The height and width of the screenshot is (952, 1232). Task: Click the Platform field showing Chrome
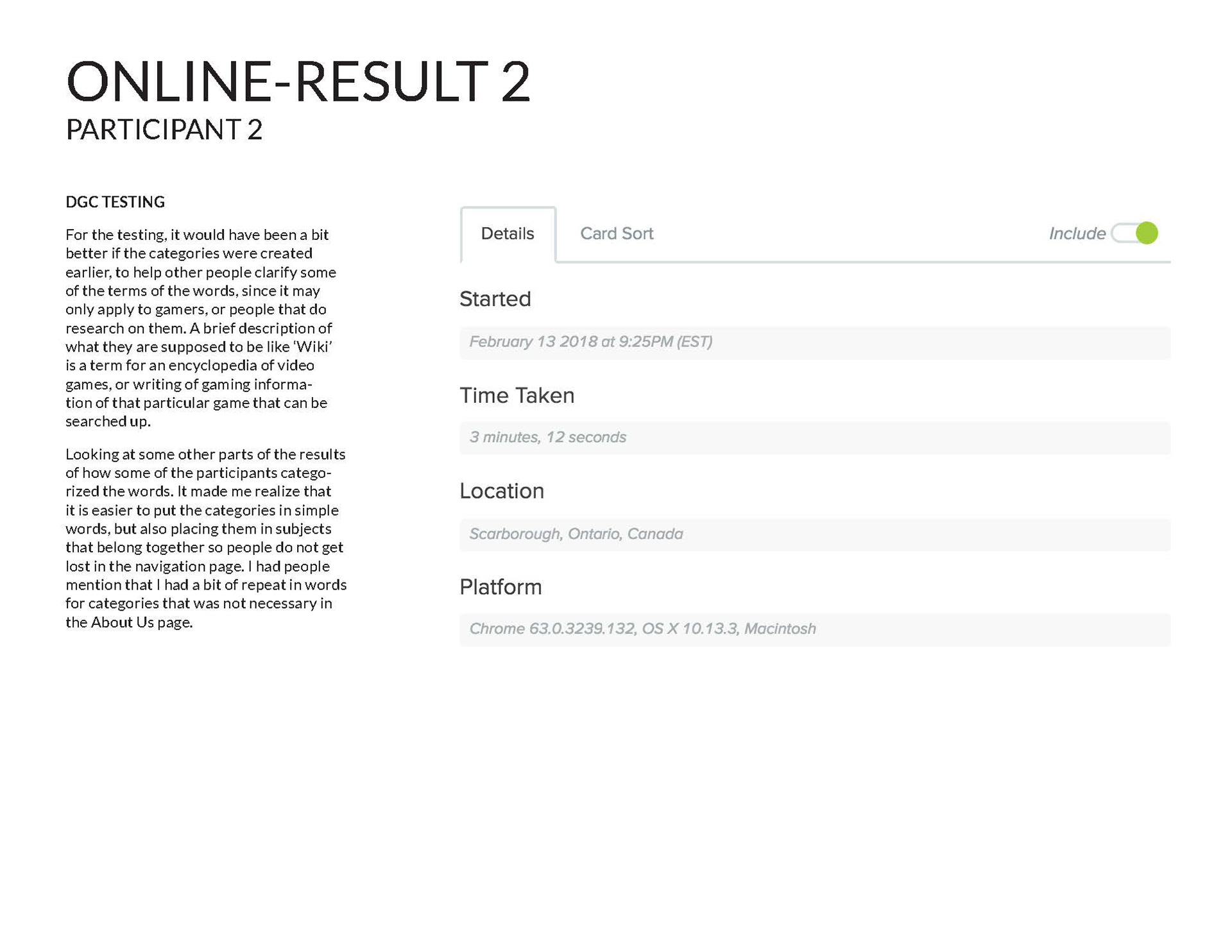click(x=815, y=629)
